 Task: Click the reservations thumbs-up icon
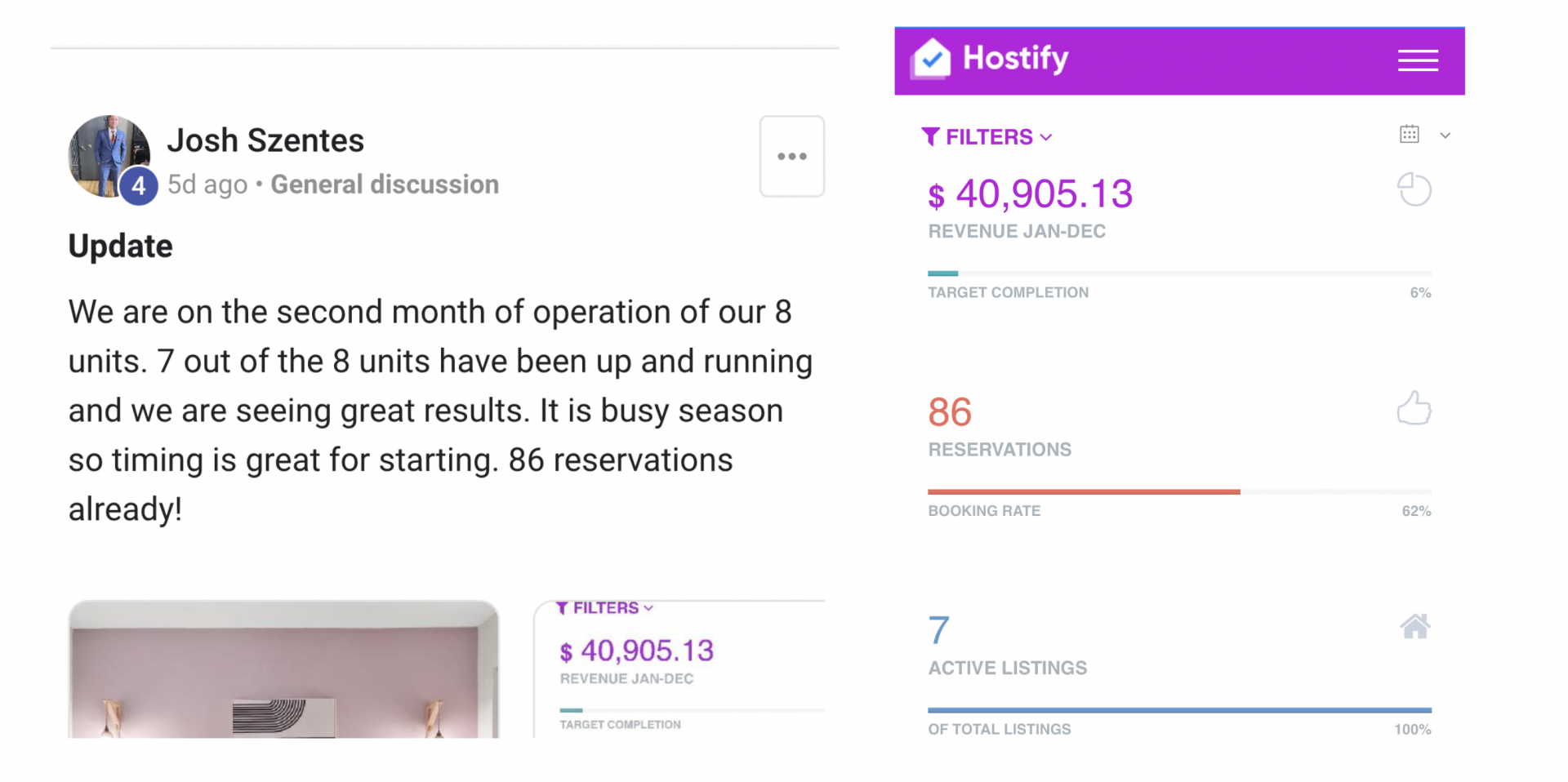(1414, 408)
